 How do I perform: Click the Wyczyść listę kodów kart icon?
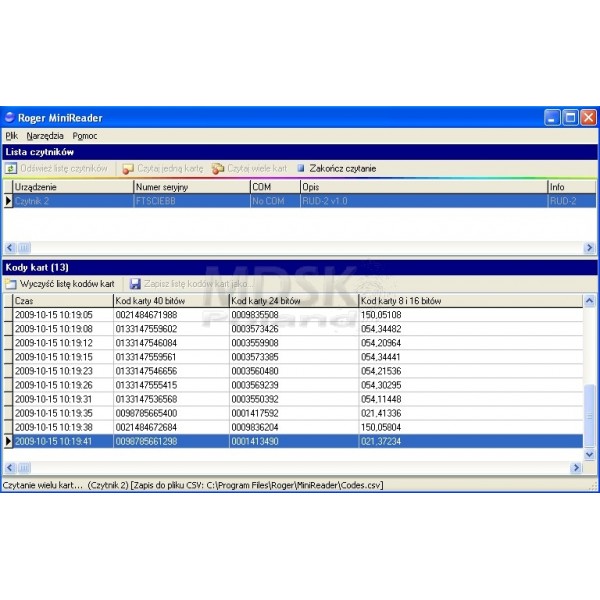click(12, 284)
